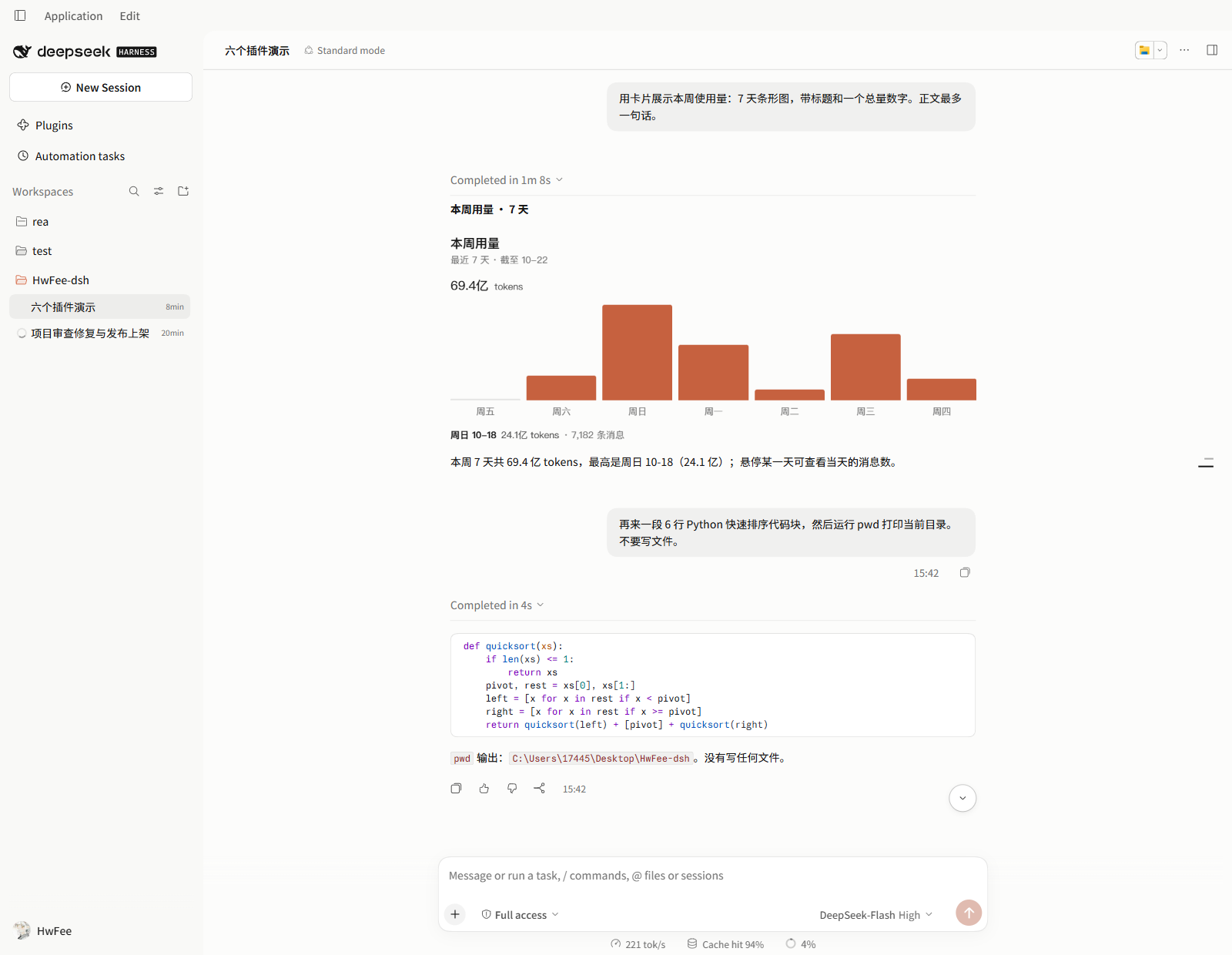
Task: Expand Completed in 4s details
Action: coord(497,605)
